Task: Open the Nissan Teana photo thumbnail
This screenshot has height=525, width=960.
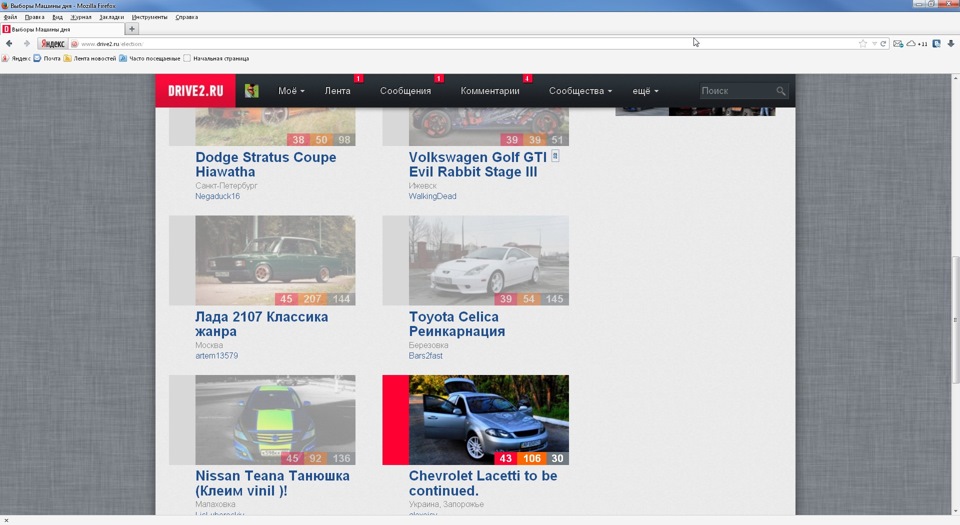Action: (275, 420)
